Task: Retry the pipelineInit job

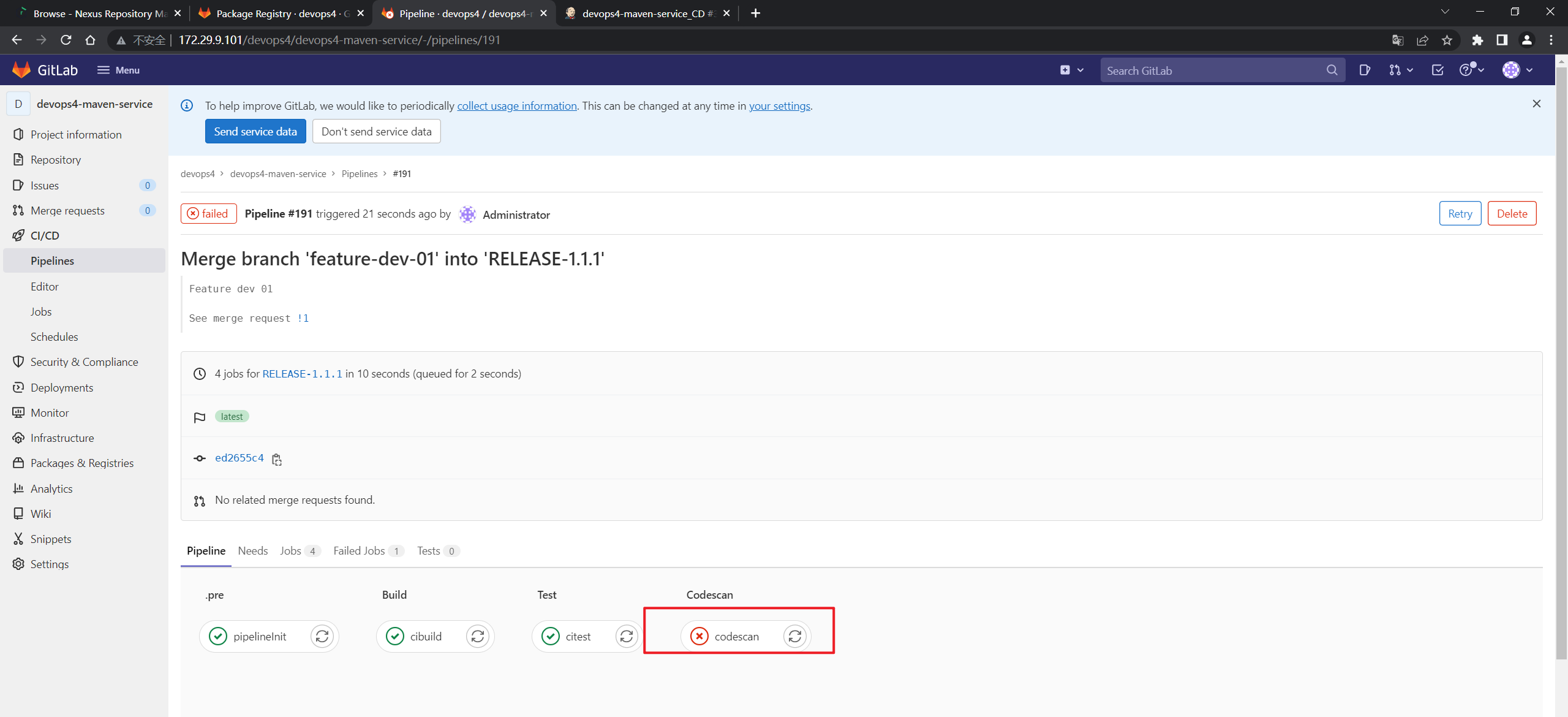Action: 322,636
